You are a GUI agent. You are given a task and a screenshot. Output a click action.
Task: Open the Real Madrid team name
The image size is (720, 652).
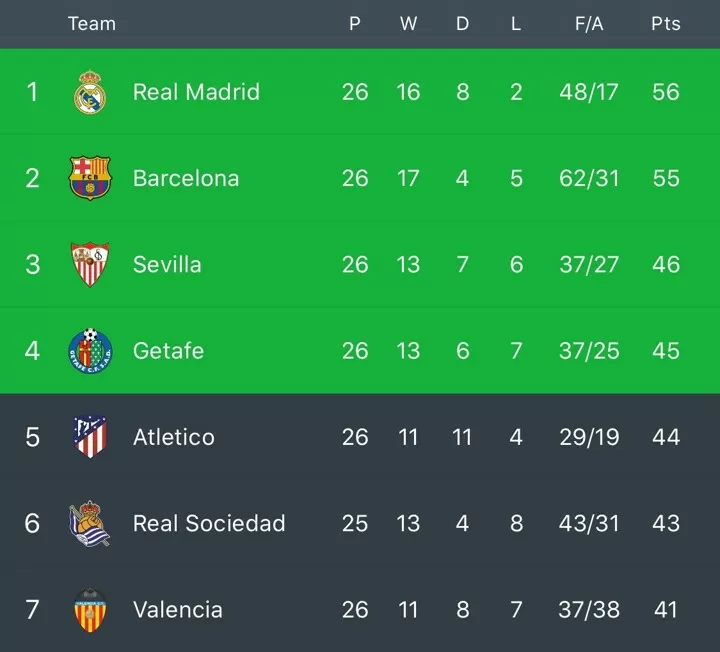coord(196,92)
